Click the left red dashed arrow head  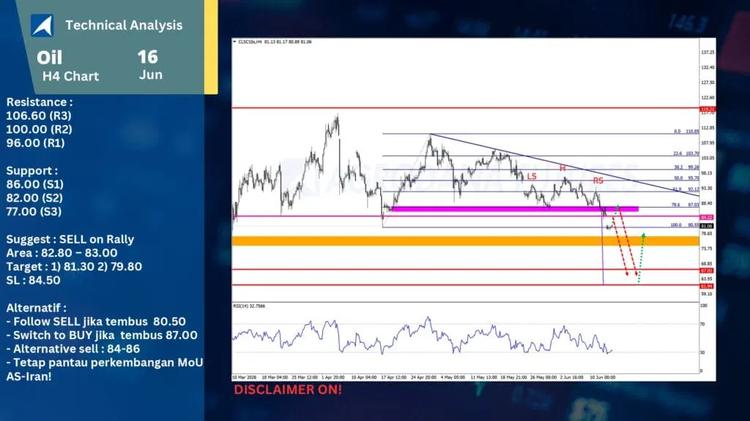[627, 274]
